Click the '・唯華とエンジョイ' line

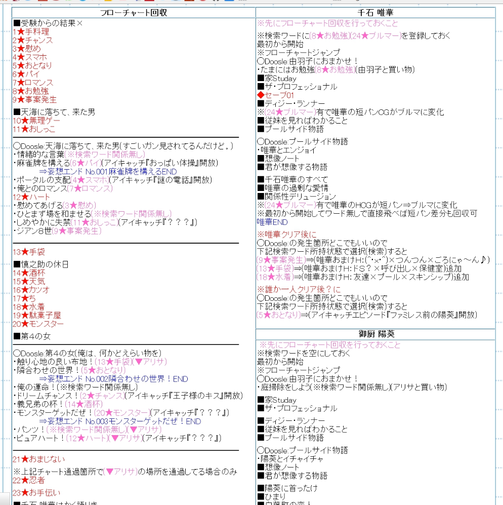286,150
